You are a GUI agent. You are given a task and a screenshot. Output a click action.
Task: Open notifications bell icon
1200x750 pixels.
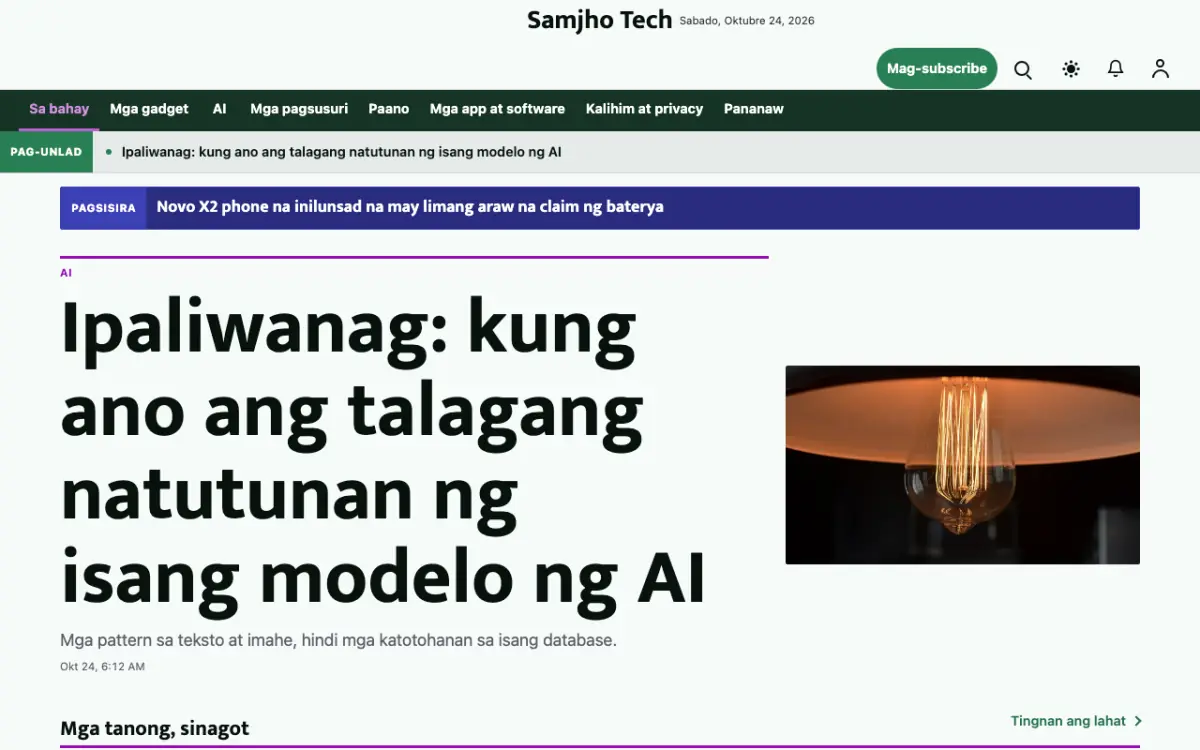(1115, 69)
